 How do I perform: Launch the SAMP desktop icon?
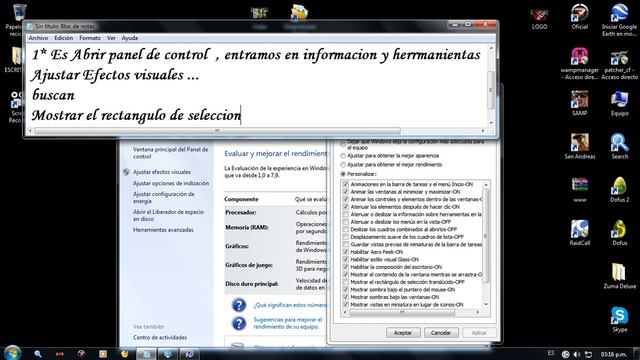pos(579,103)
